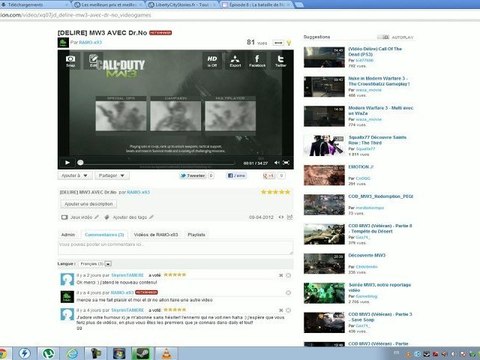Click the comment text input field
Screen dimensions: 480x360
[175, 248]
